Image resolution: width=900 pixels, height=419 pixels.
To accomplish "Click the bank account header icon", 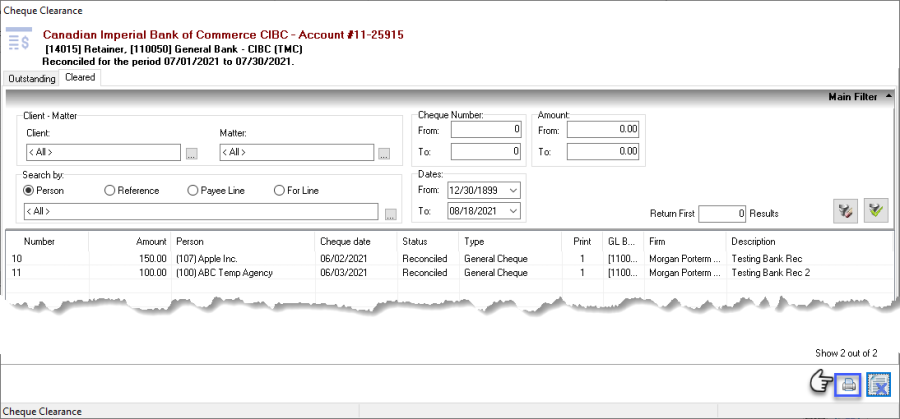I will click(x=19, y=40).
